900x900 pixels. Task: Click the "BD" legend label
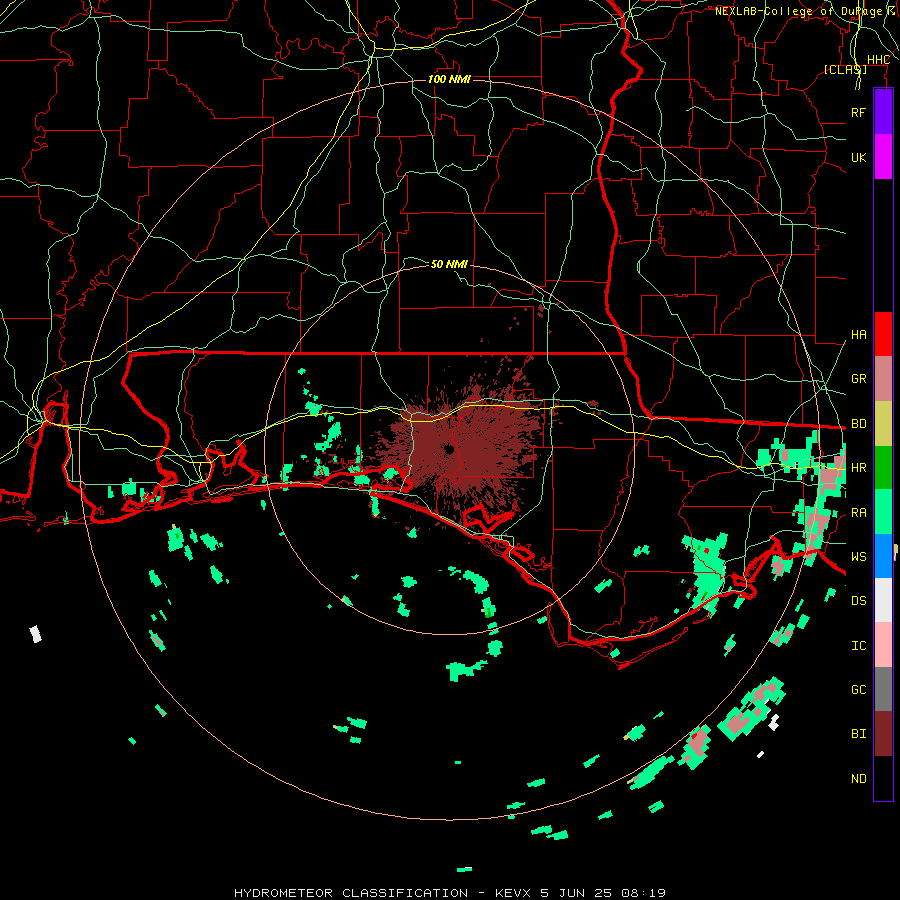(x=859, y=424)
